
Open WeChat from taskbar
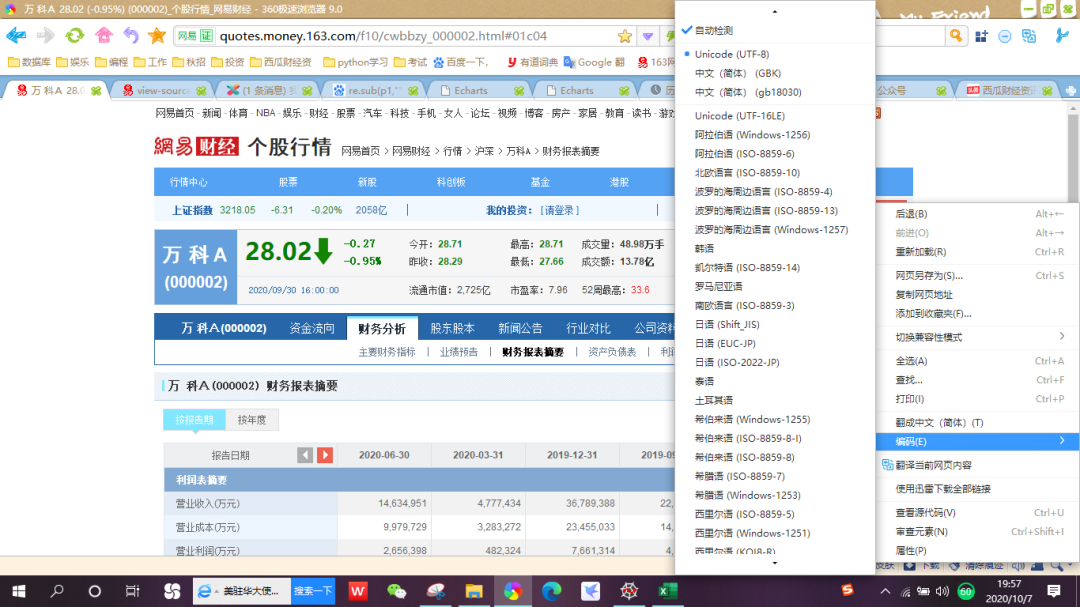397,591
